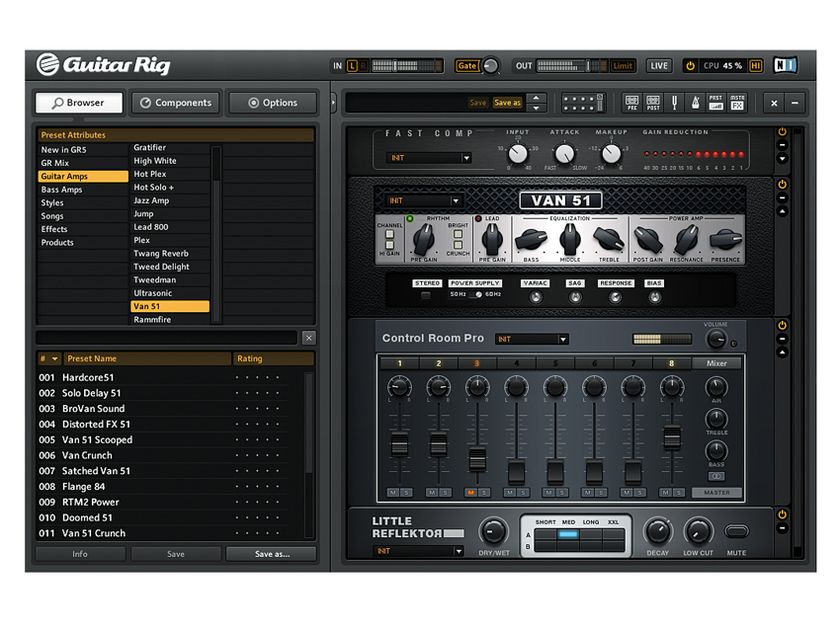Viewport: 840px width, 630px height.
Task: Open the virtual Rig Kontrol icon
Action: tap(585, 102)
